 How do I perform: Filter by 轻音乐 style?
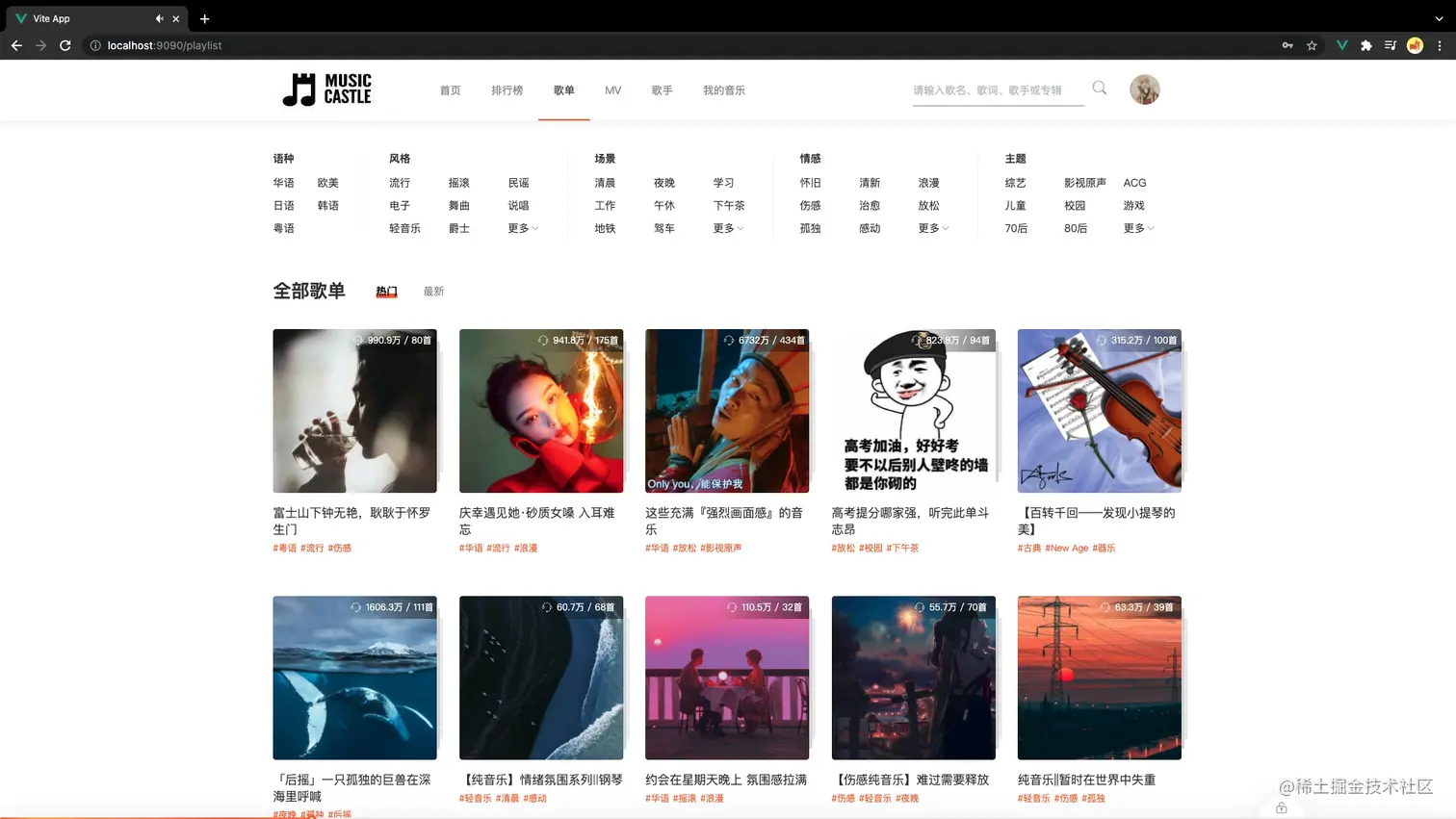[405, 228]
